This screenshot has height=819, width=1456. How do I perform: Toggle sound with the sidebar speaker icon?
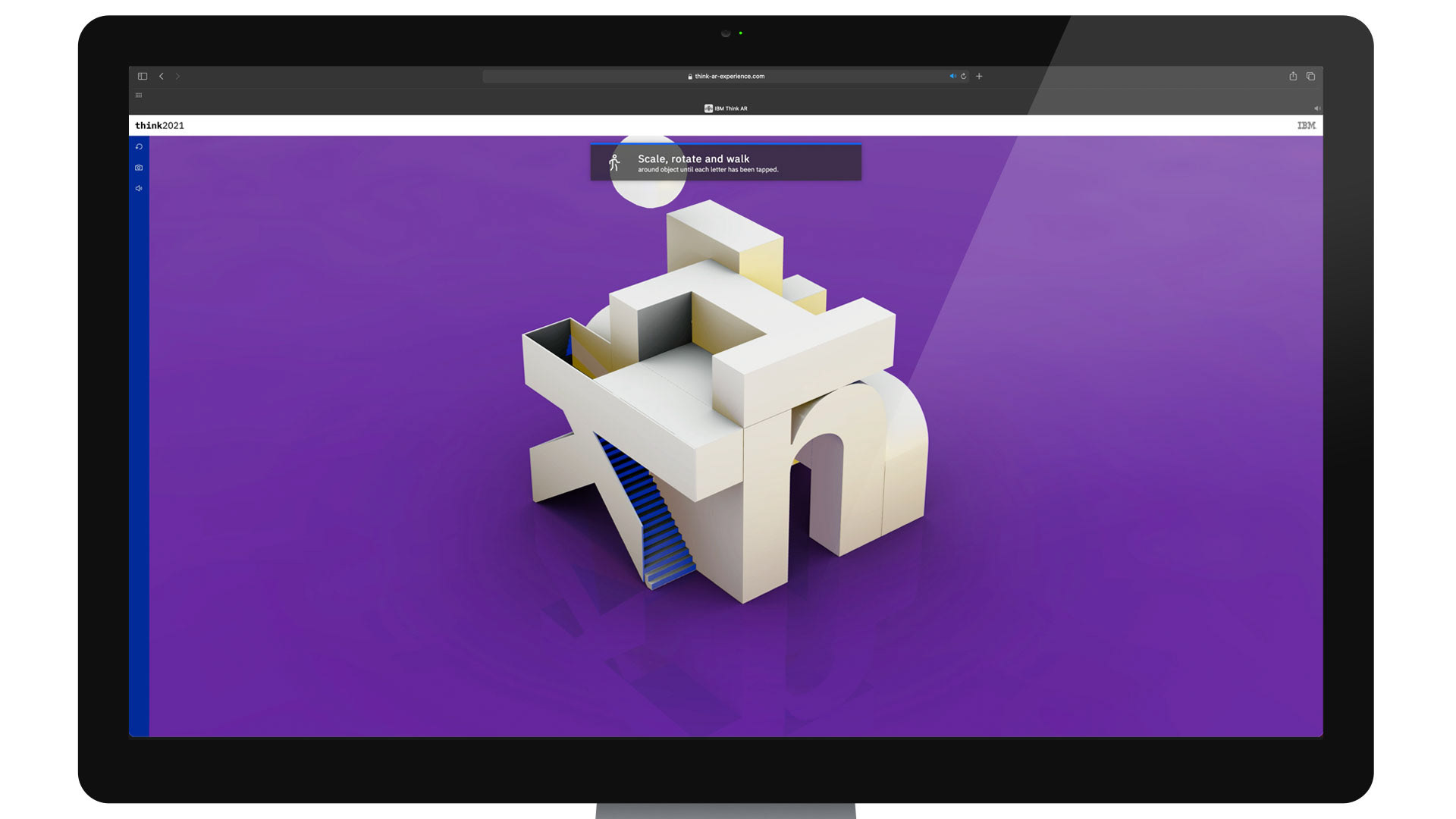139,188
